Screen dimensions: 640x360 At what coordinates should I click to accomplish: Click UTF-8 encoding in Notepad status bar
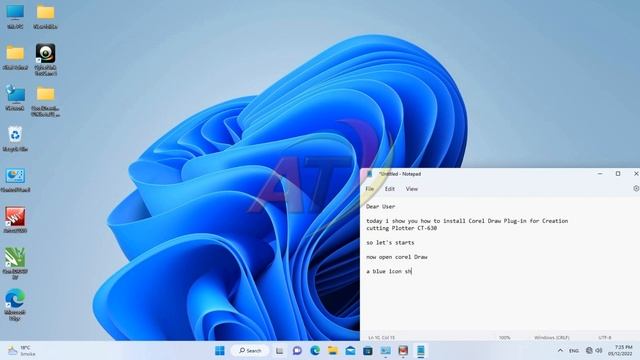604,338
